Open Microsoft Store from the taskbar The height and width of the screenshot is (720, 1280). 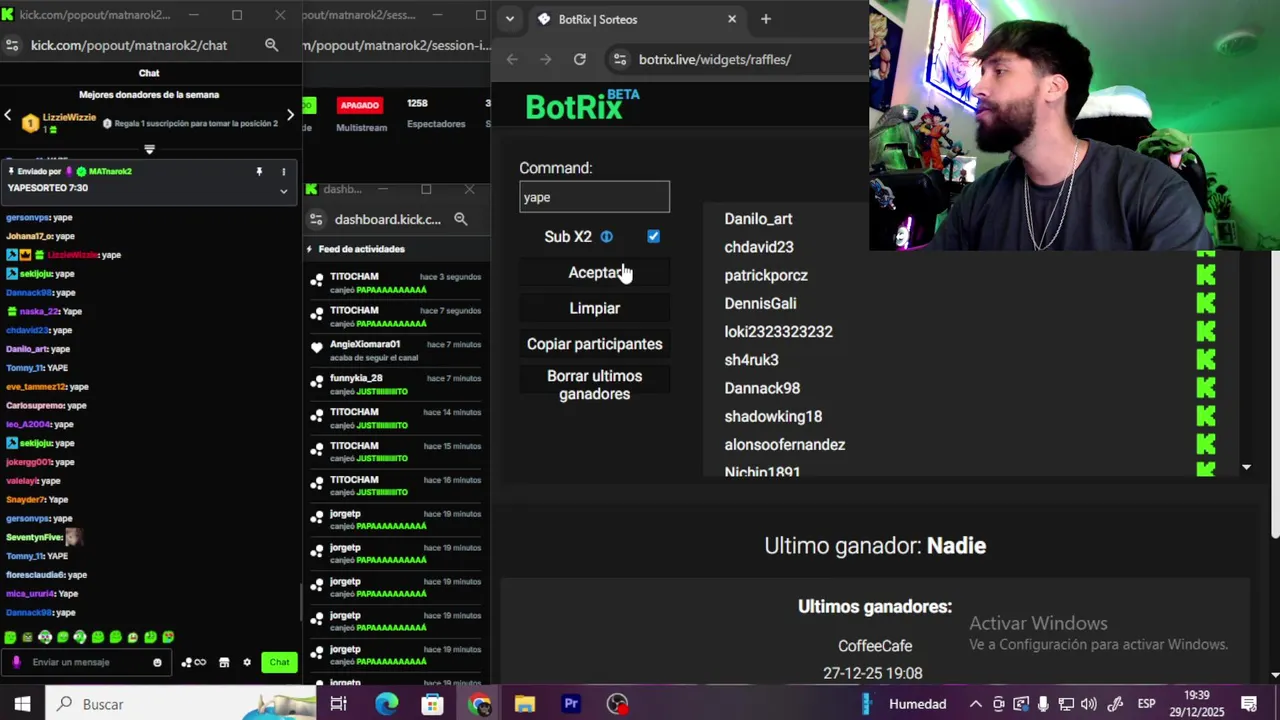(x=432, y=704)
